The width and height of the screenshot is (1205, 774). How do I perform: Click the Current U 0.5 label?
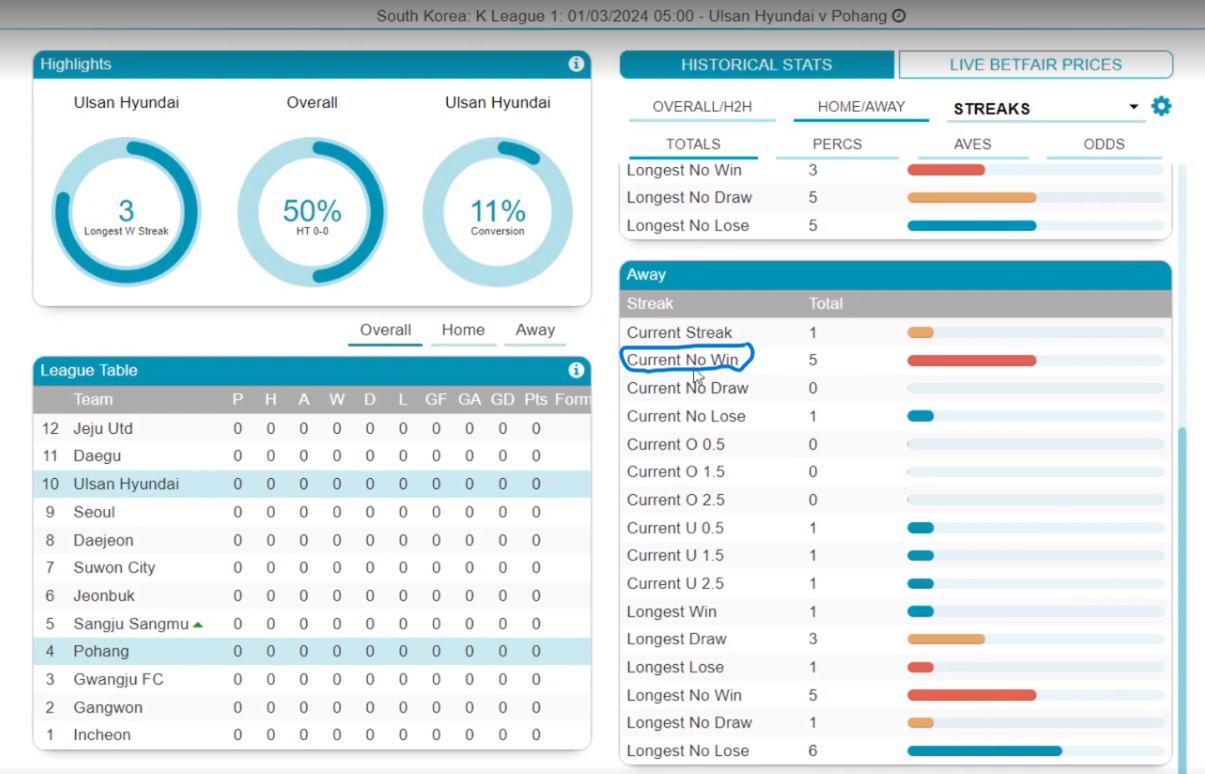[x=675, y=528]
